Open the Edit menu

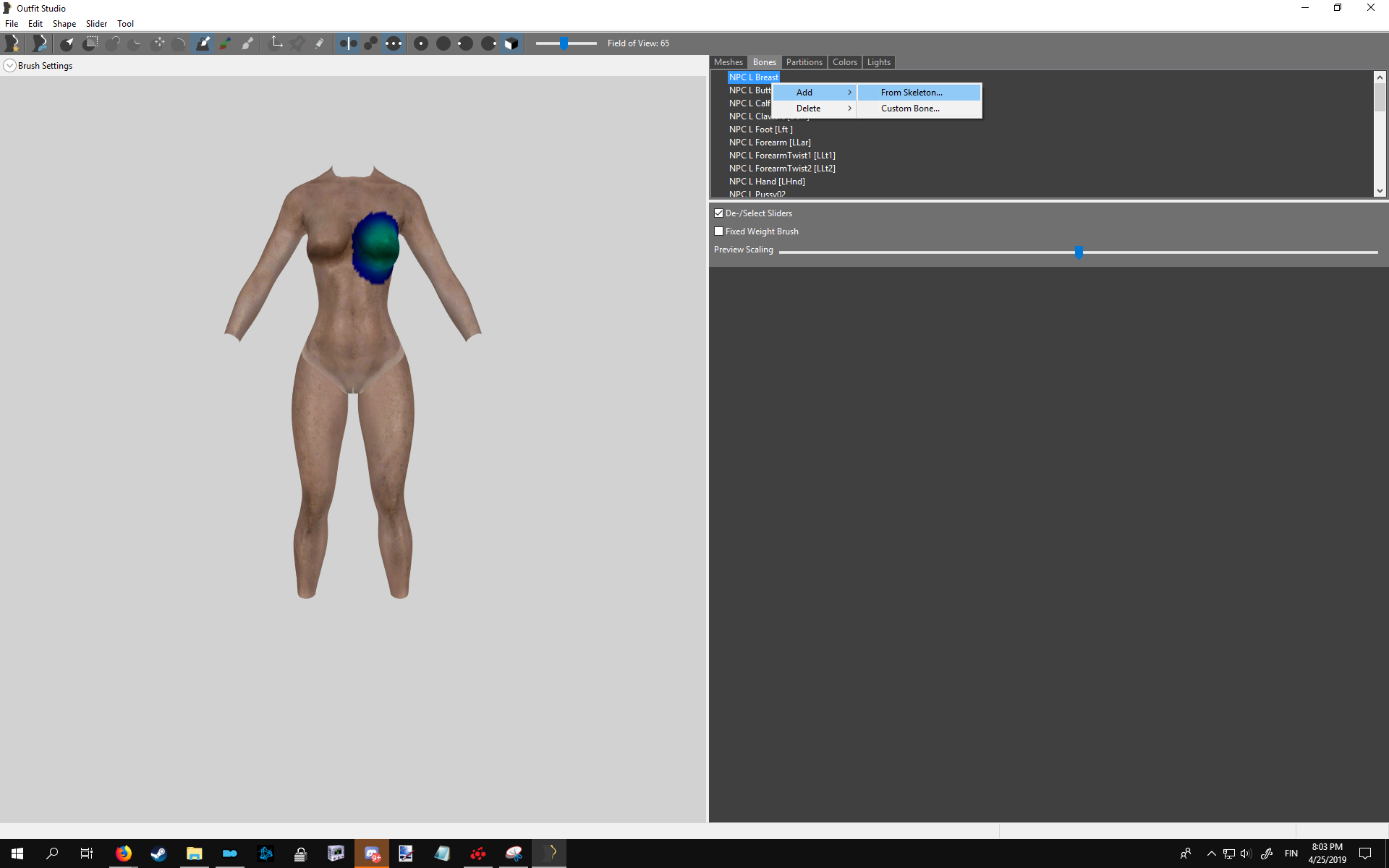[35, 24]
